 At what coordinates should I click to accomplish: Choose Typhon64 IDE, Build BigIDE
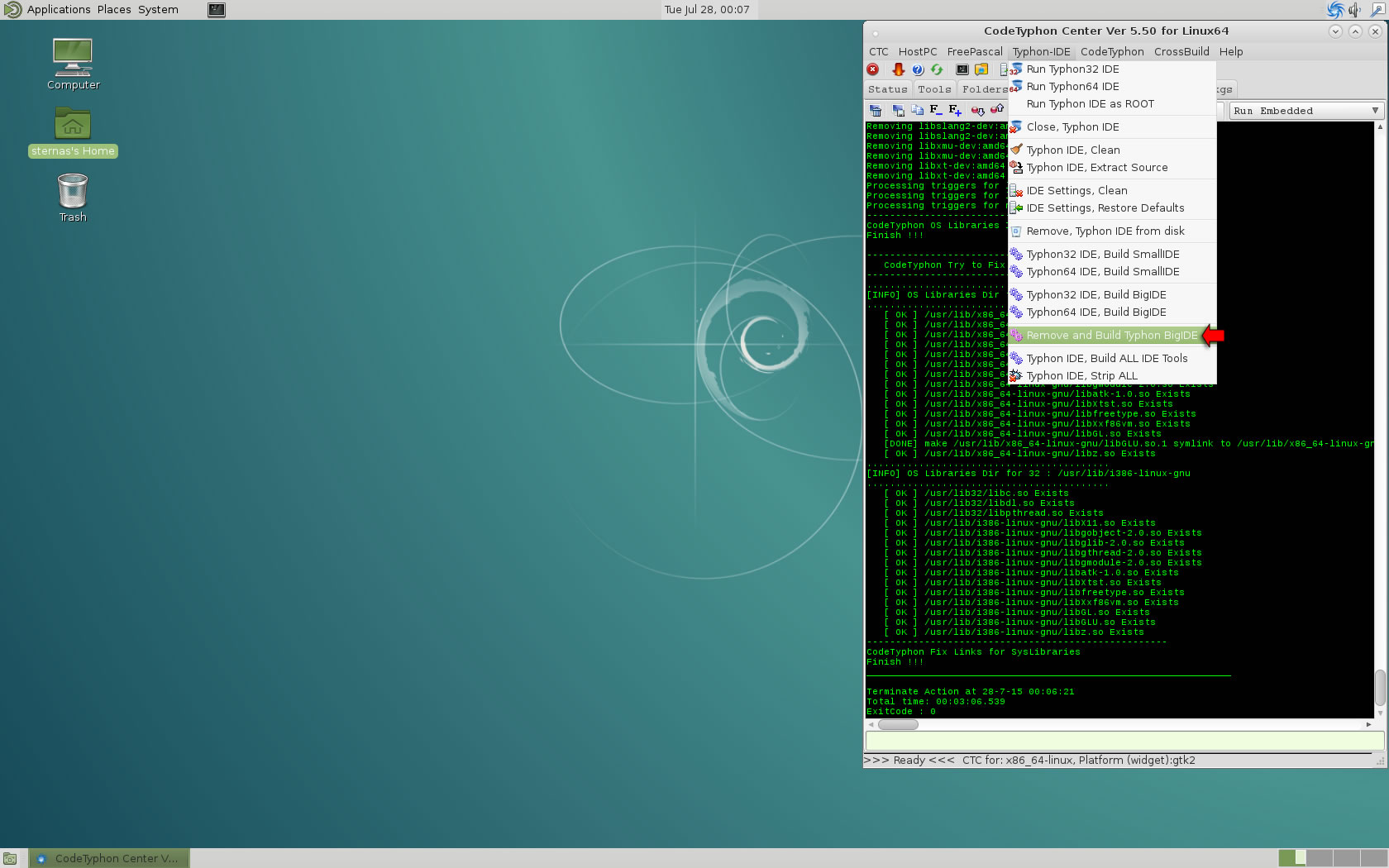[x=1112, y=312]
